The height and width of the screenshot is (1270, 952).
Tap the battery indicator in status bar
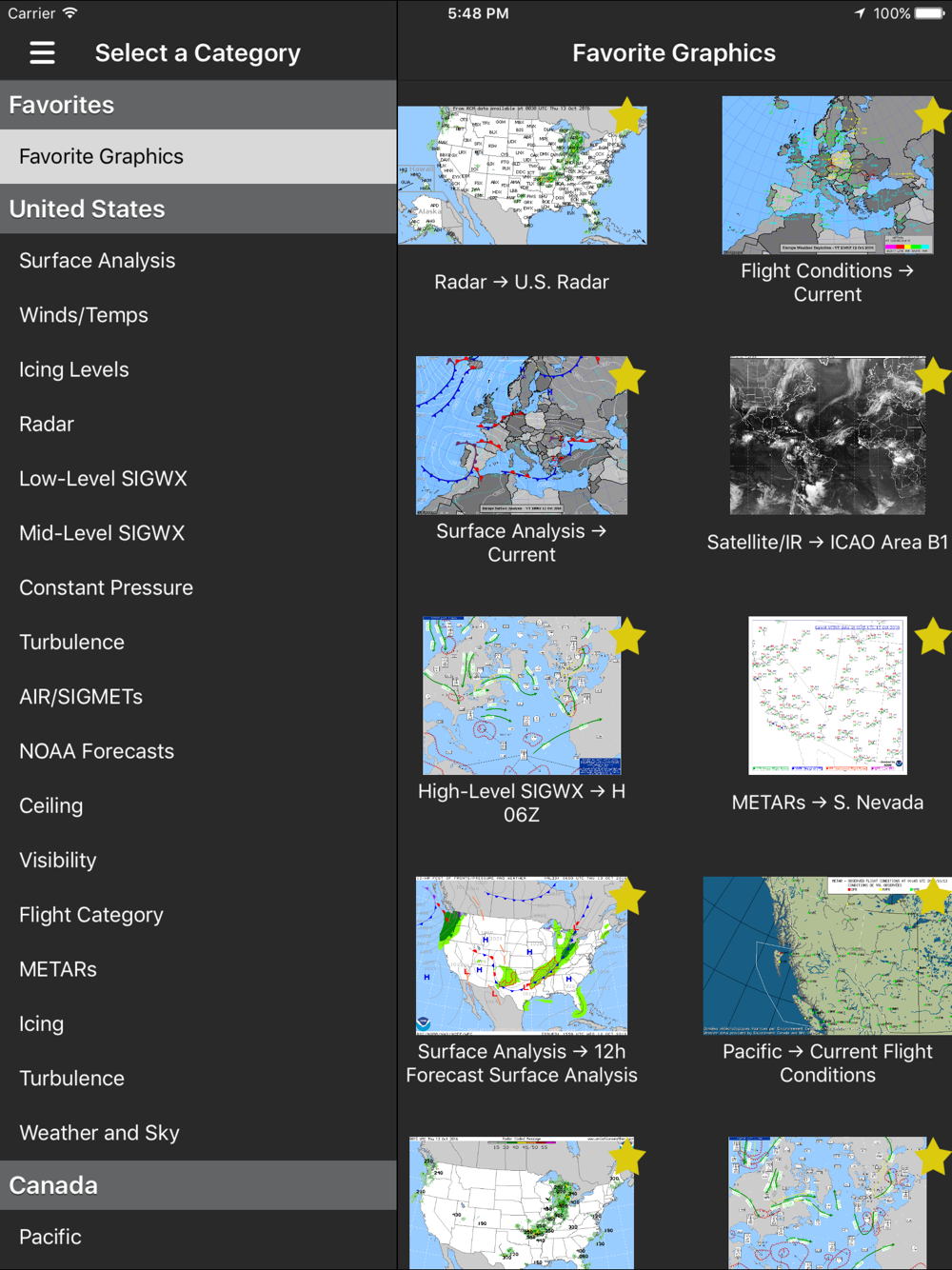929,13
